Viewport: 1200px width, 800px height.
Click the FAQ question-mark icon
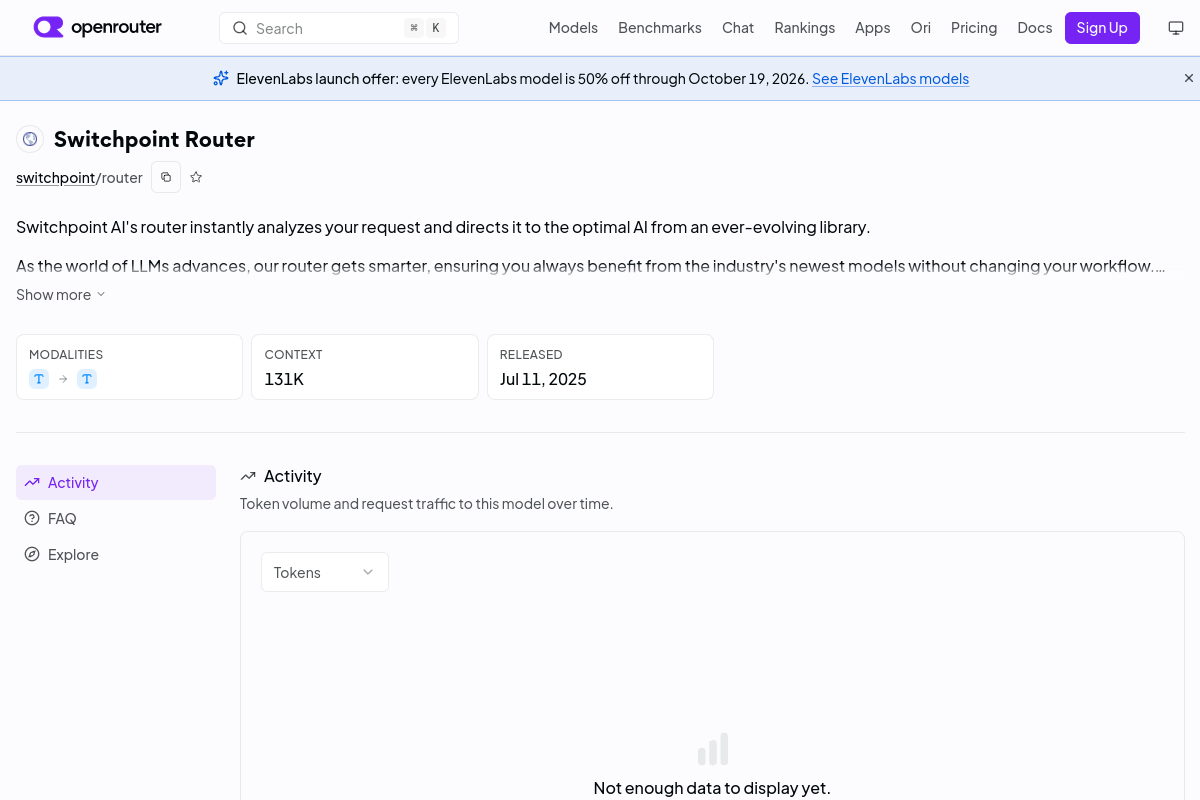32,518
